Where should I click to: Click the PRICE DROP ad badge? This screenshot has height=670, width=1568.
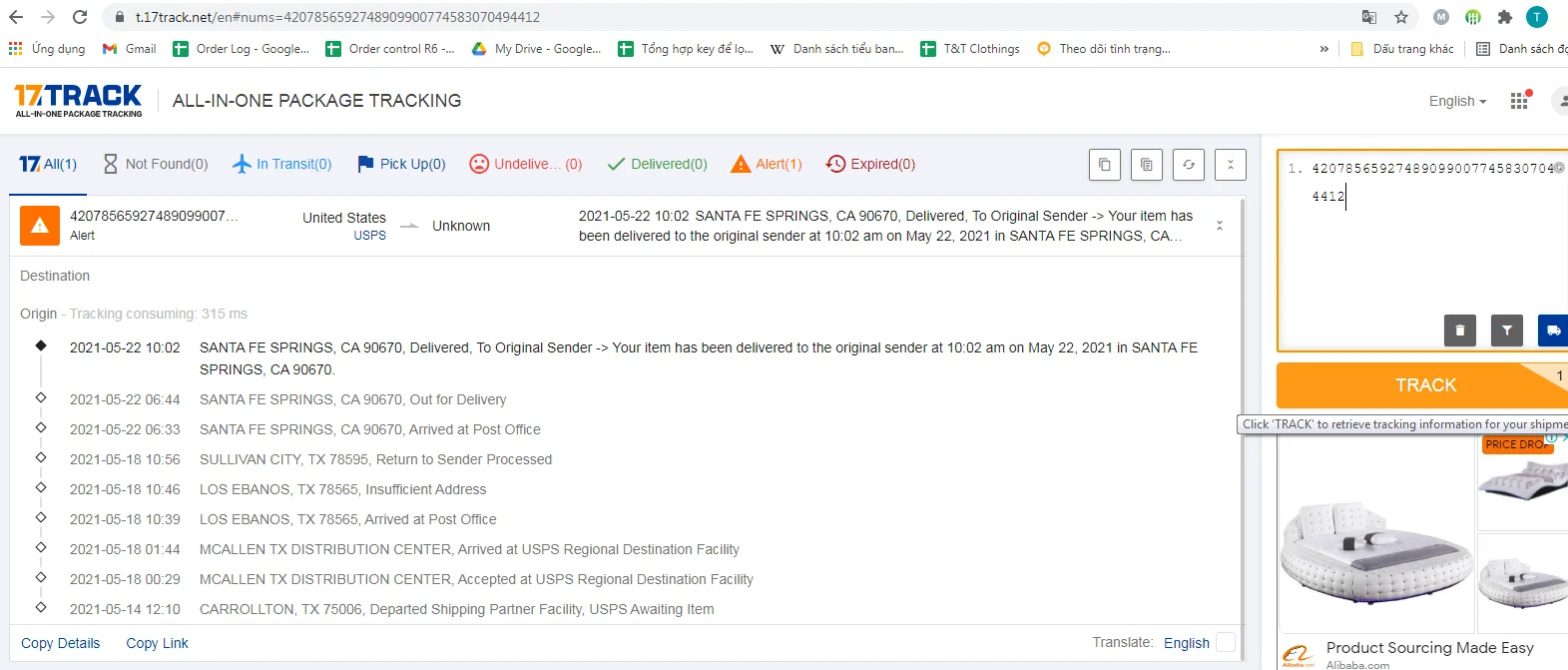tap(1517, 444)
